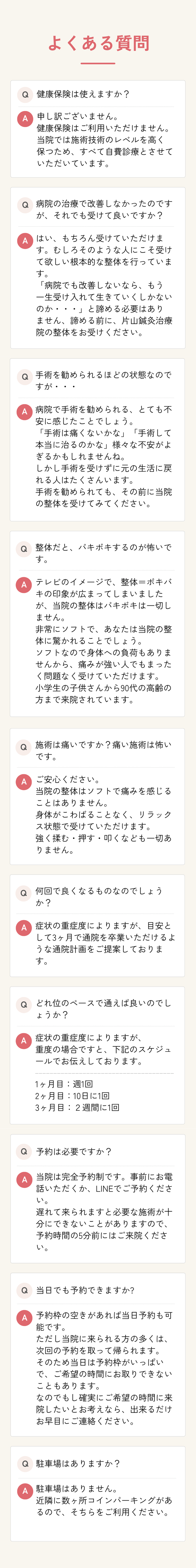This screenshot has height=1568, width=196.
Task: Click the Q icon for 手術を勧められるほどの状態 question
Action: [x=25, y=376]
